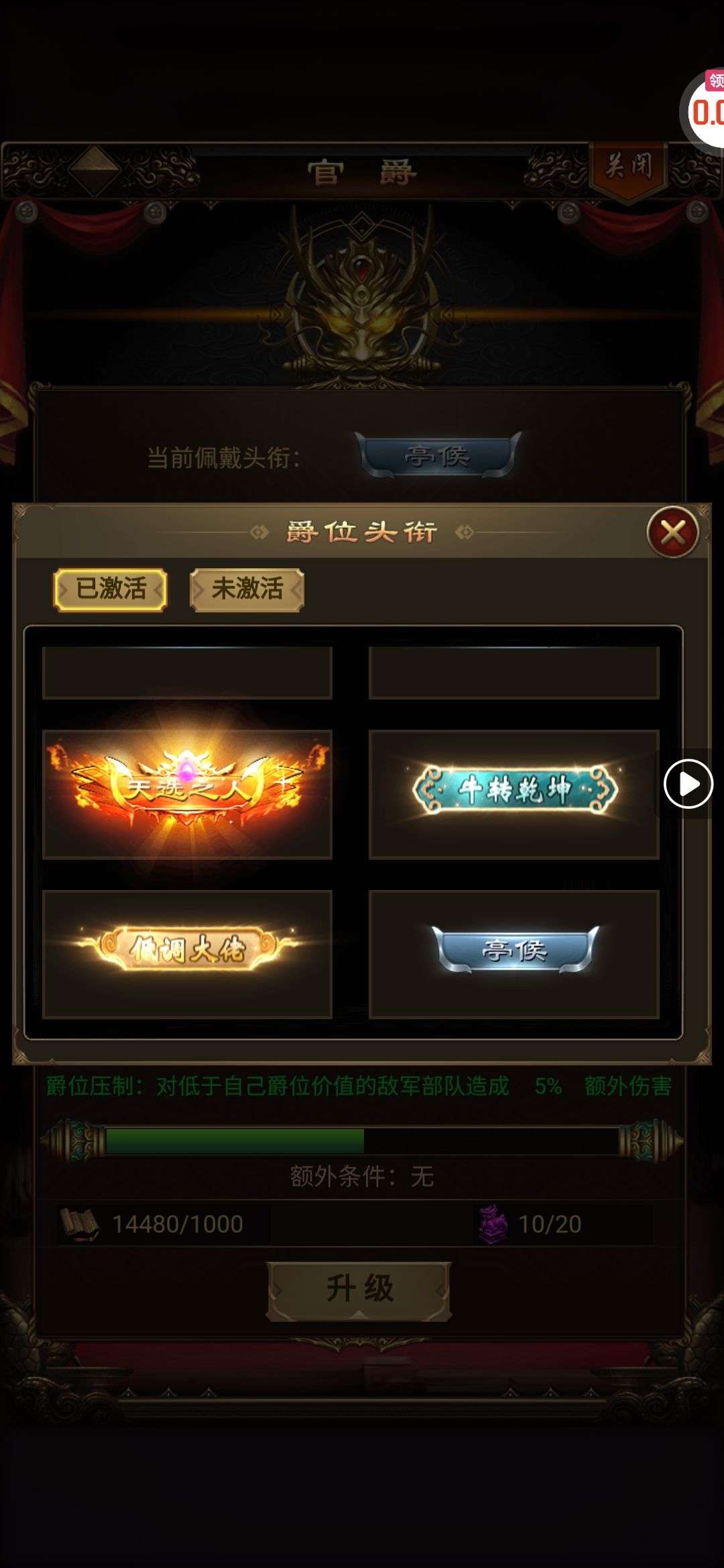The image size is (724, 1568).
Task: Tap the scroll book resource icon
Action: tap(79, 1224)
